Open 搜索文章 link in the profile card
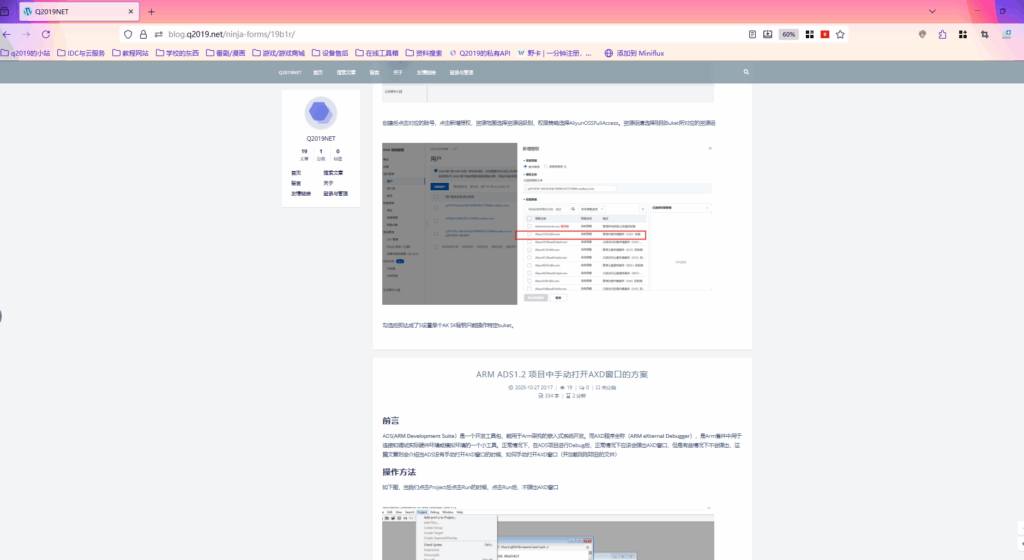The width and height of the screenshot is (1024, 560). 333,173
